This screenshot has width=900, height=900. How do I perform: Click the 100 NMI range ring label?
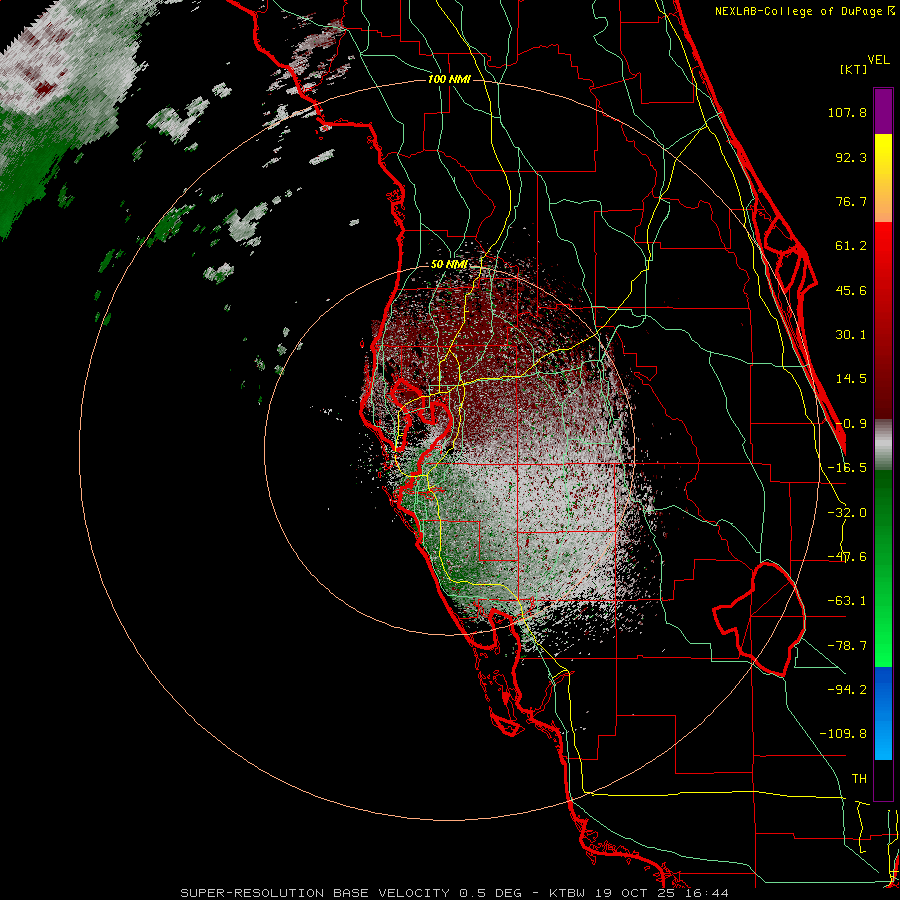point(449,79)
